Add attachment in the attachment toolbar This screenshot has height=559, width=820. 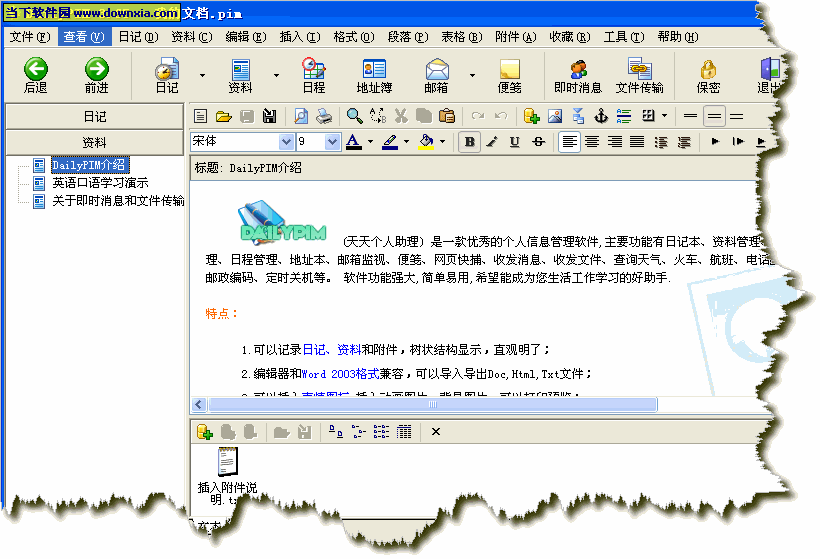[x=205, y=432]
